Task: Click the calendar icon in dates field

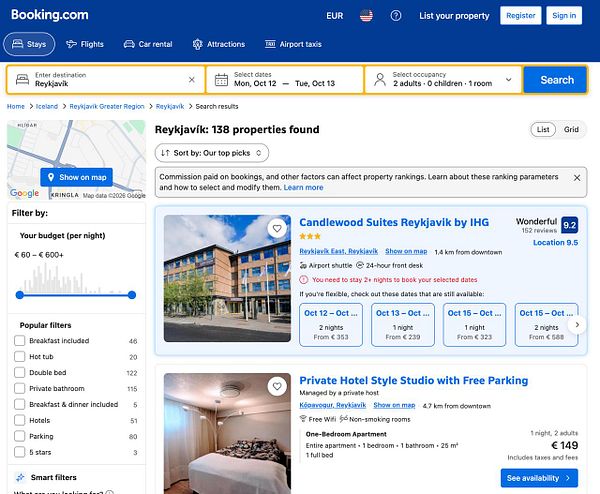Action: pos(221,80)
